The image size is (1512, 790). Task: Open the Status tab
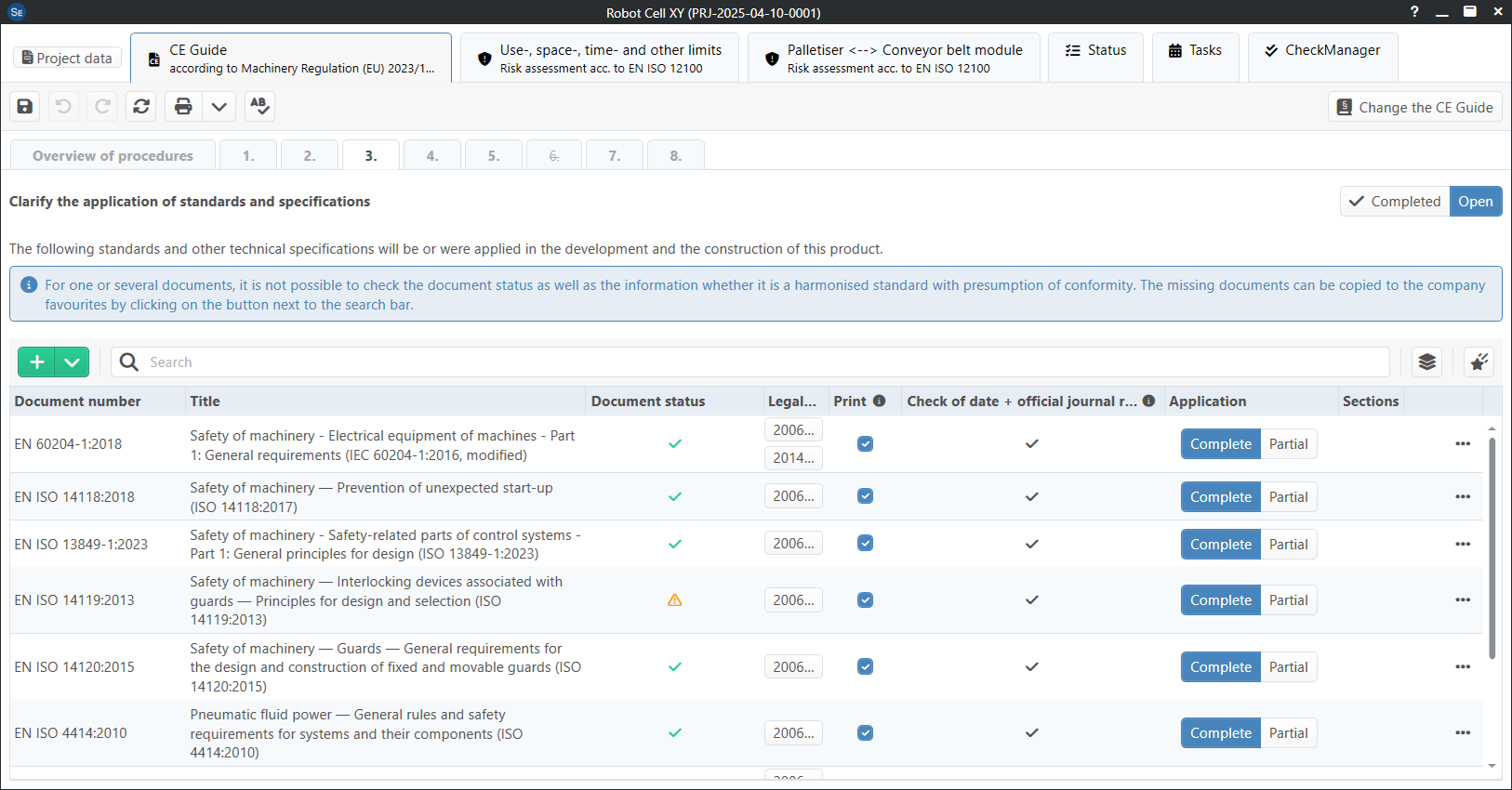(1095, 58)
